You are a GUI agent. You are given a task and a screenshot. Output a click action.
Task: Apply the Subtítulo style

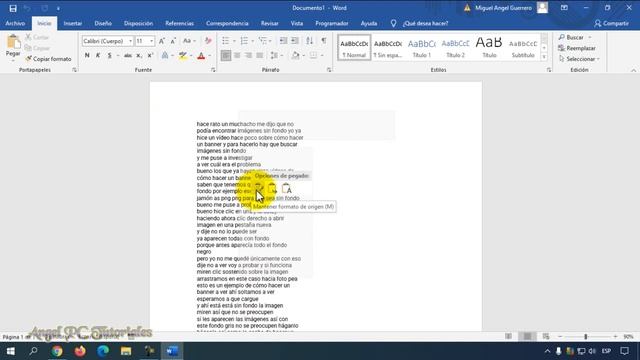click(523, 48)
